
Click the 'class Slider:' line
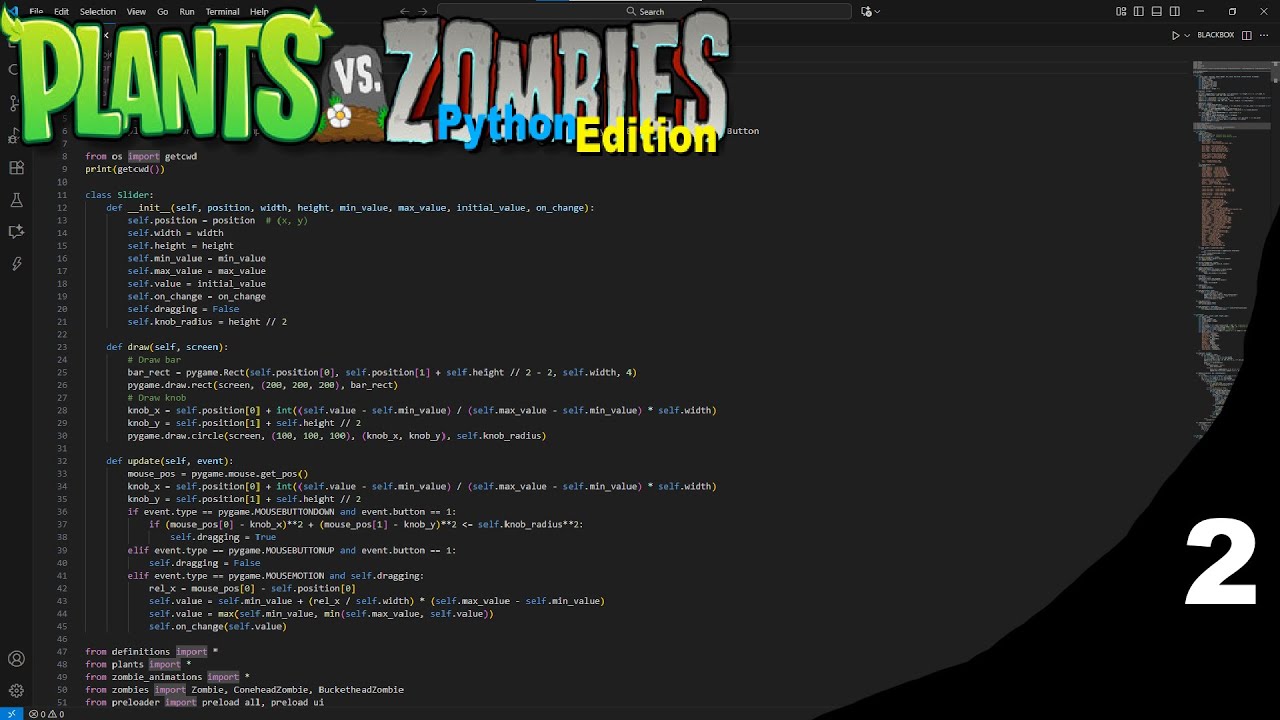click(119, 195)
